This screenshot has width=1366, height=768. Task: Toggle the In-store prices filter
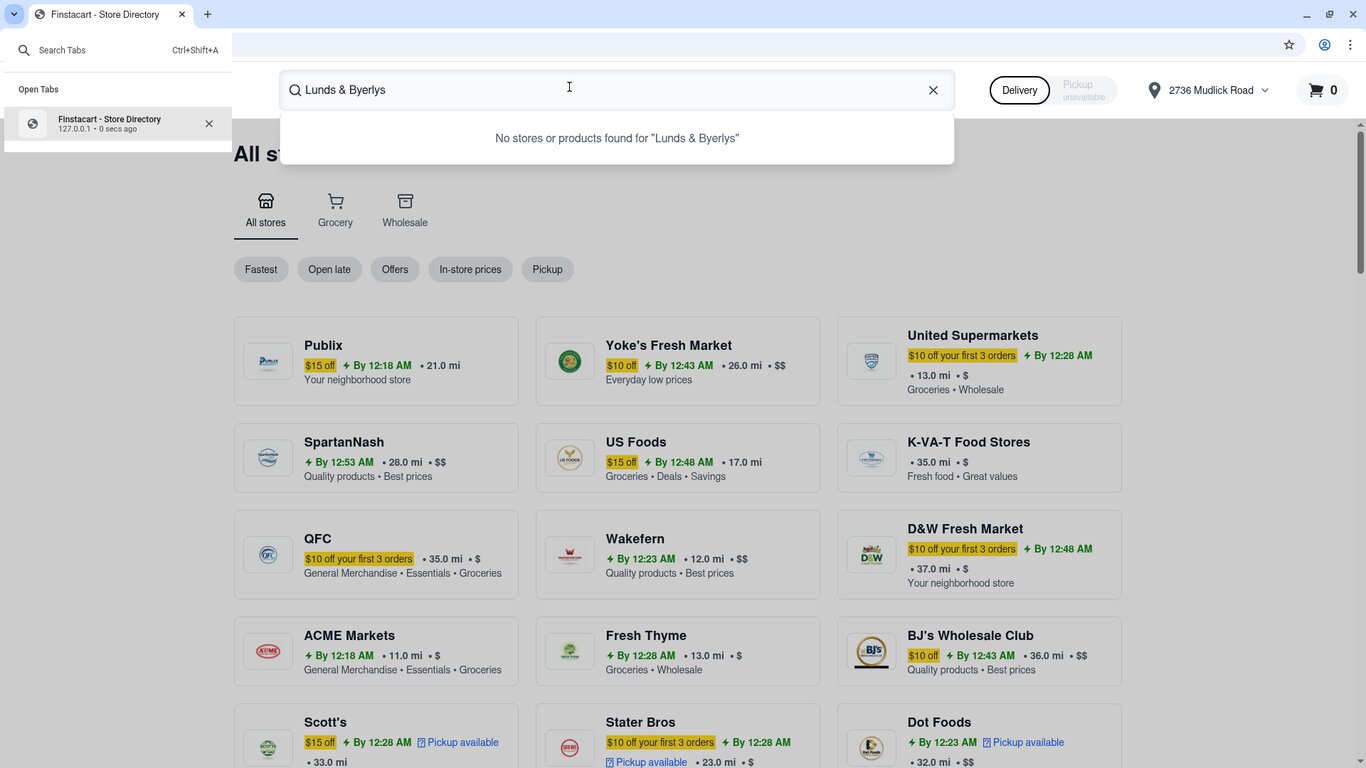tap(470, 269)
